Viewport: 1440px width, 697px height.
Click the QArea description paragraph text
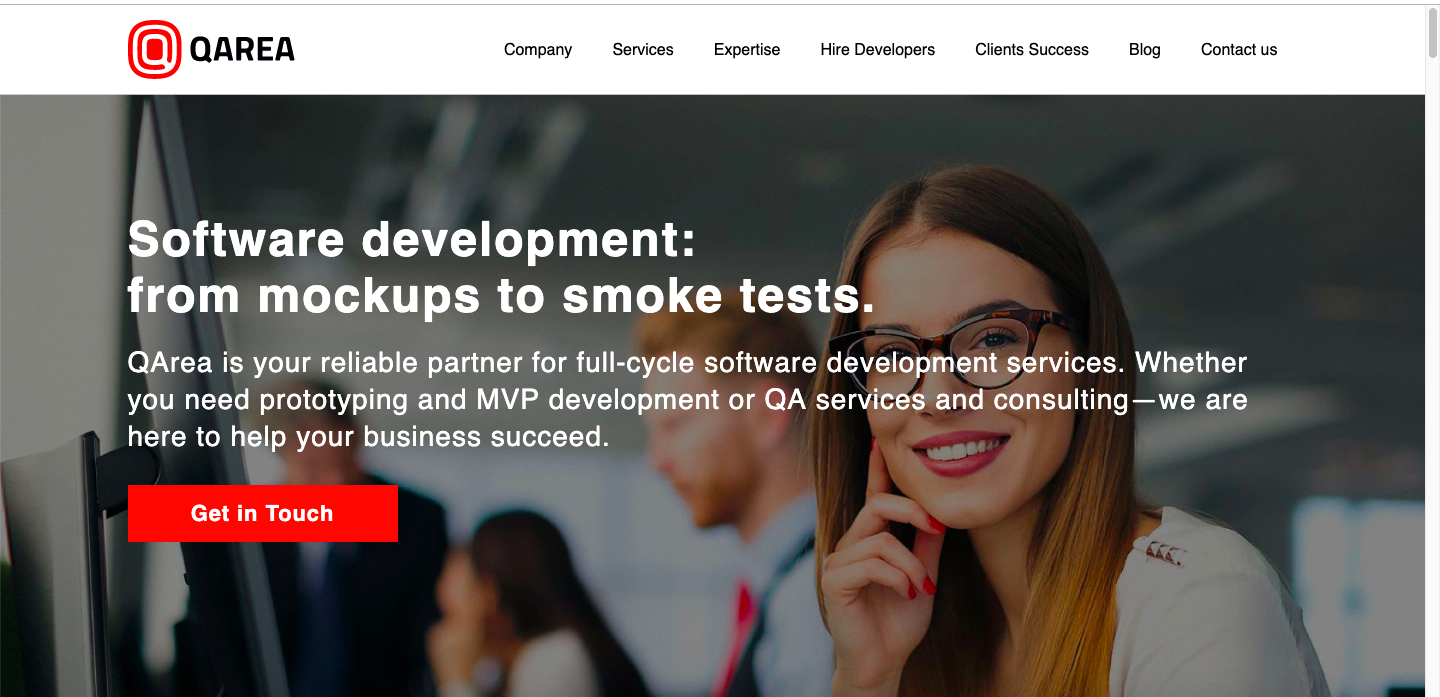point(688,399)
